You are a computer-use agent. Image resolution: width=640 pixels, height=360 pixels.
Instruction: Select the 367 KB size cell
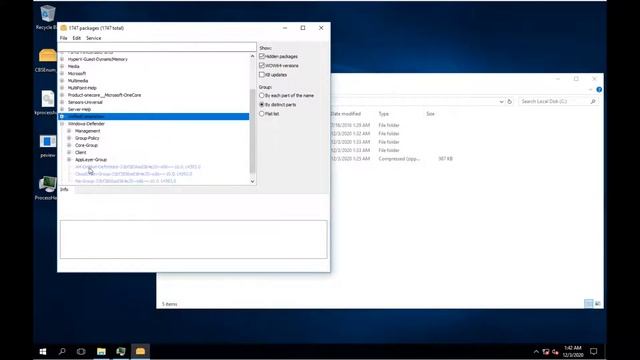445,159
